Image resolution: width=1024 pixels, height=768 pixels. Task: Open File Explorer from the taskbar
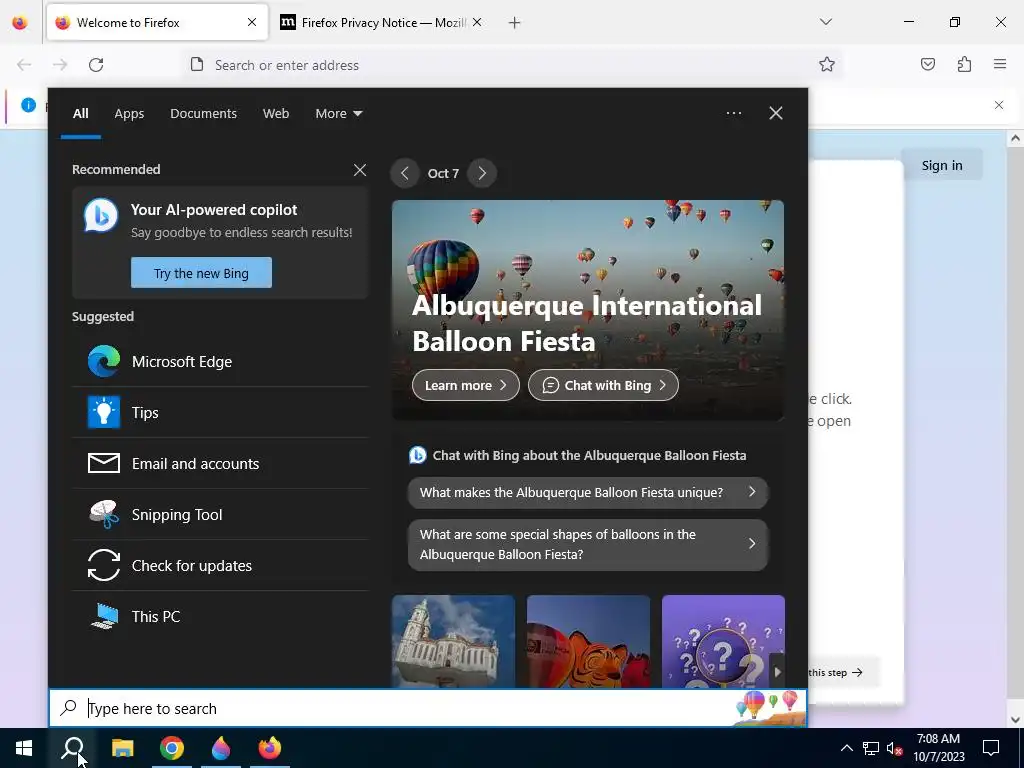122,748
